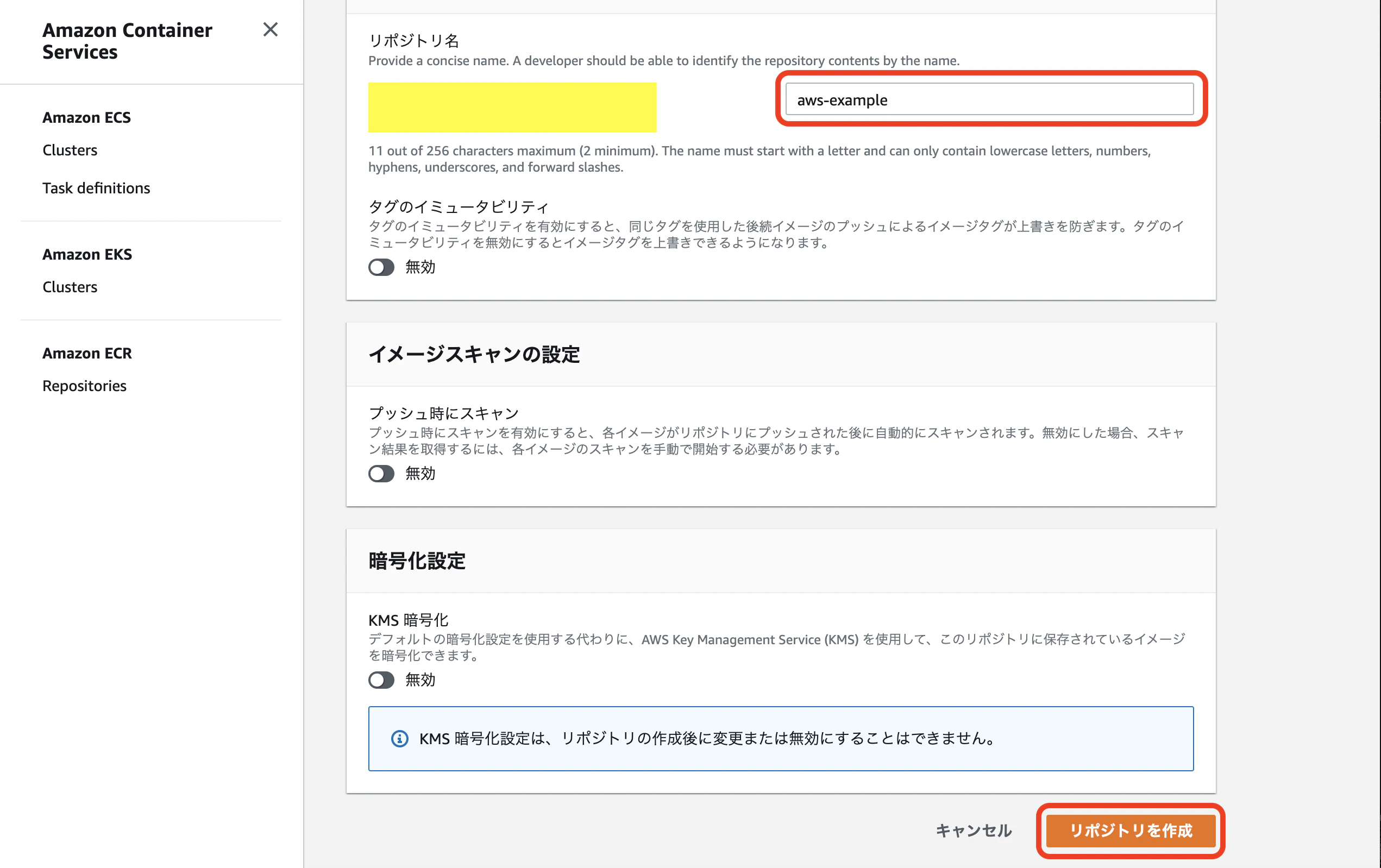This screenshot has width=1381, height=868.
Task: Close the Amazon Container Services sidebar
Action: tap(270, 29)
